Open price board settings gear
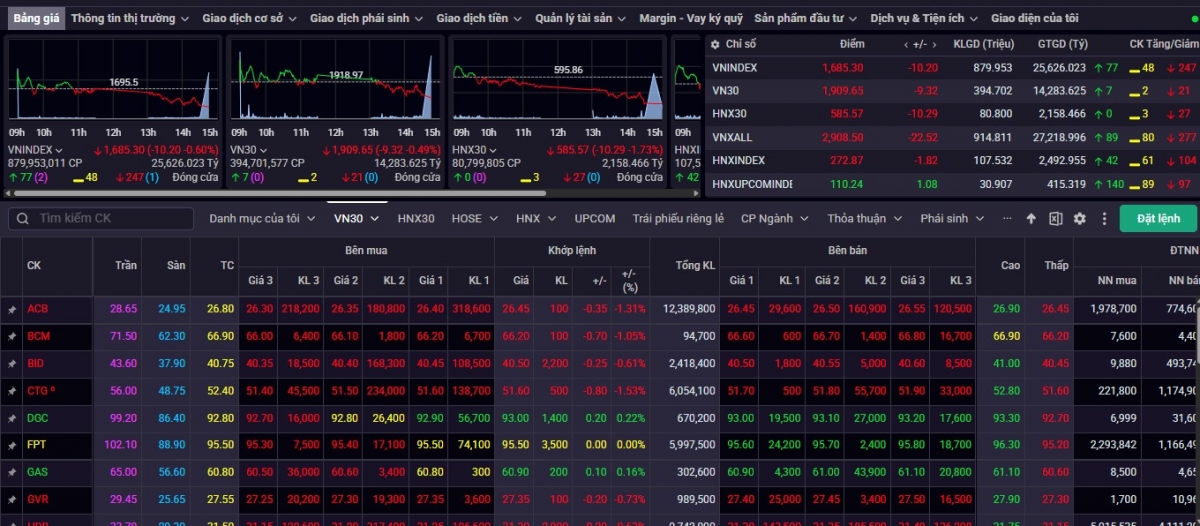The width and height of the screenshot is (1200, 526). [x=1079, y=219]
